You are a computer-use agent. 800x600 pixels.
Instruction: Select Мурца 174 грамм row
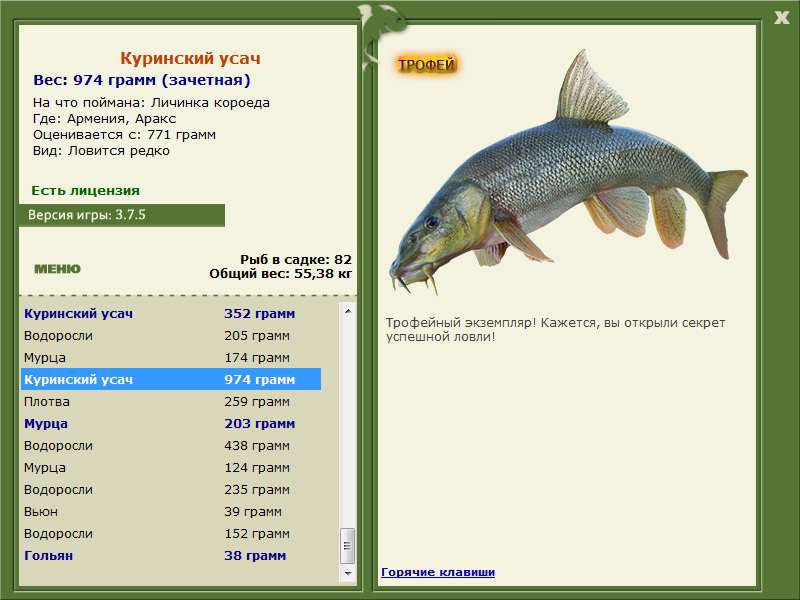pyautogui.click(x=170, y=358)
